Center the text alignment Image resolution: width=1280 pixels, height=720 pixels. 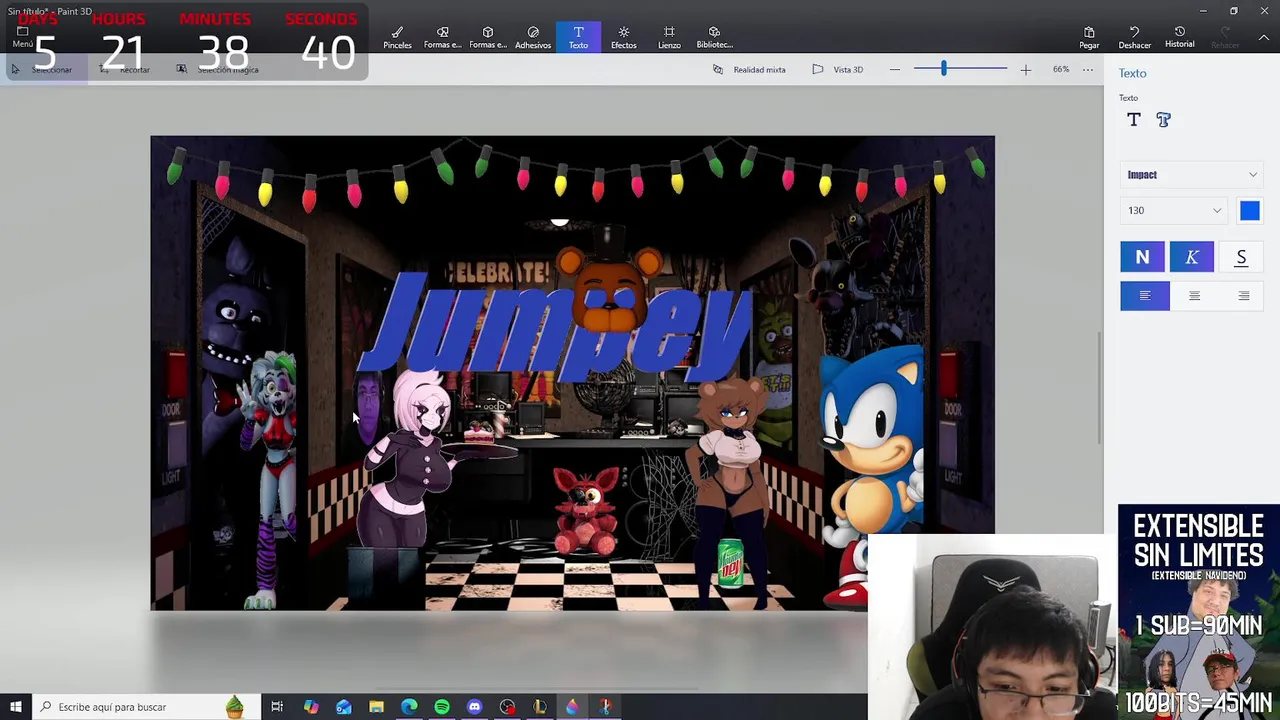tap(1194, 296)
